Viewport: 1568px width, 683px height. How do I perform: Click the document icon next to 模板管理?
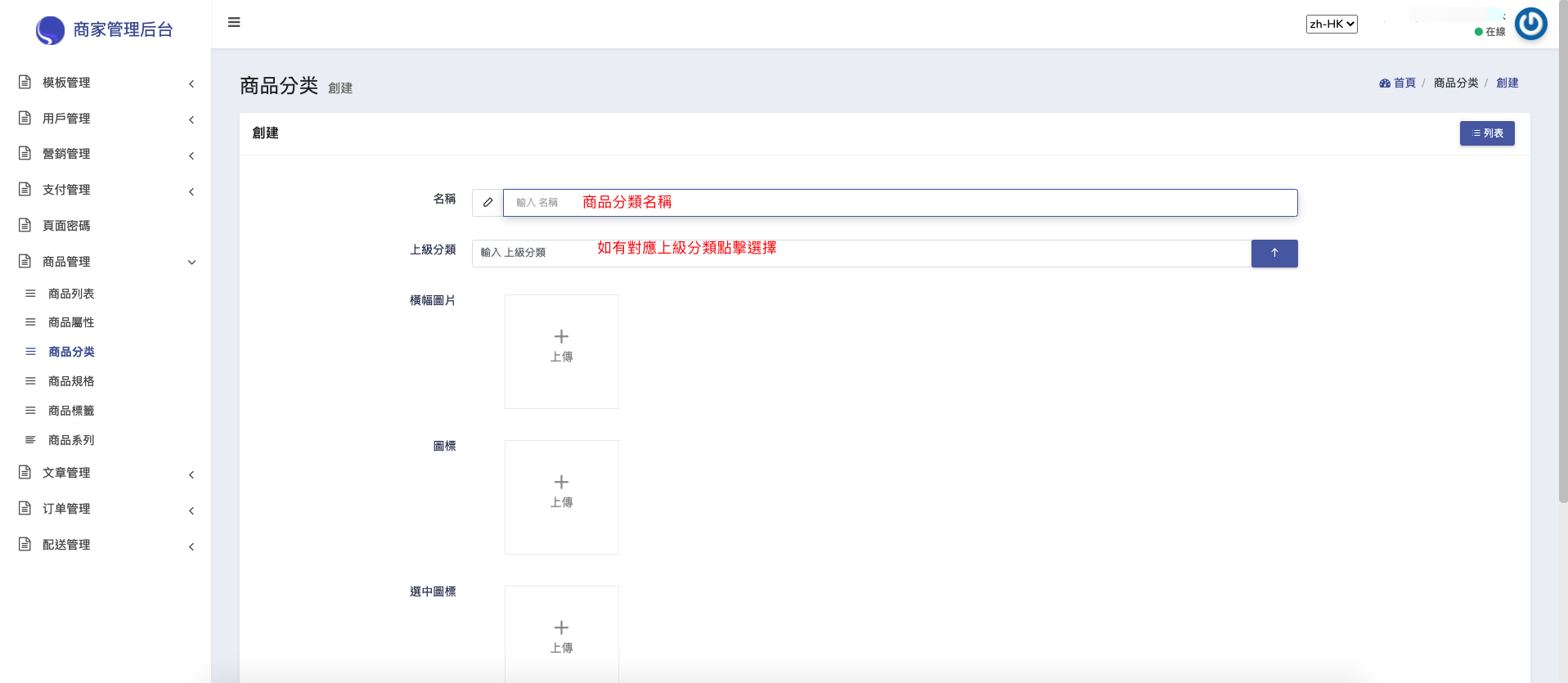click(25, 82)
